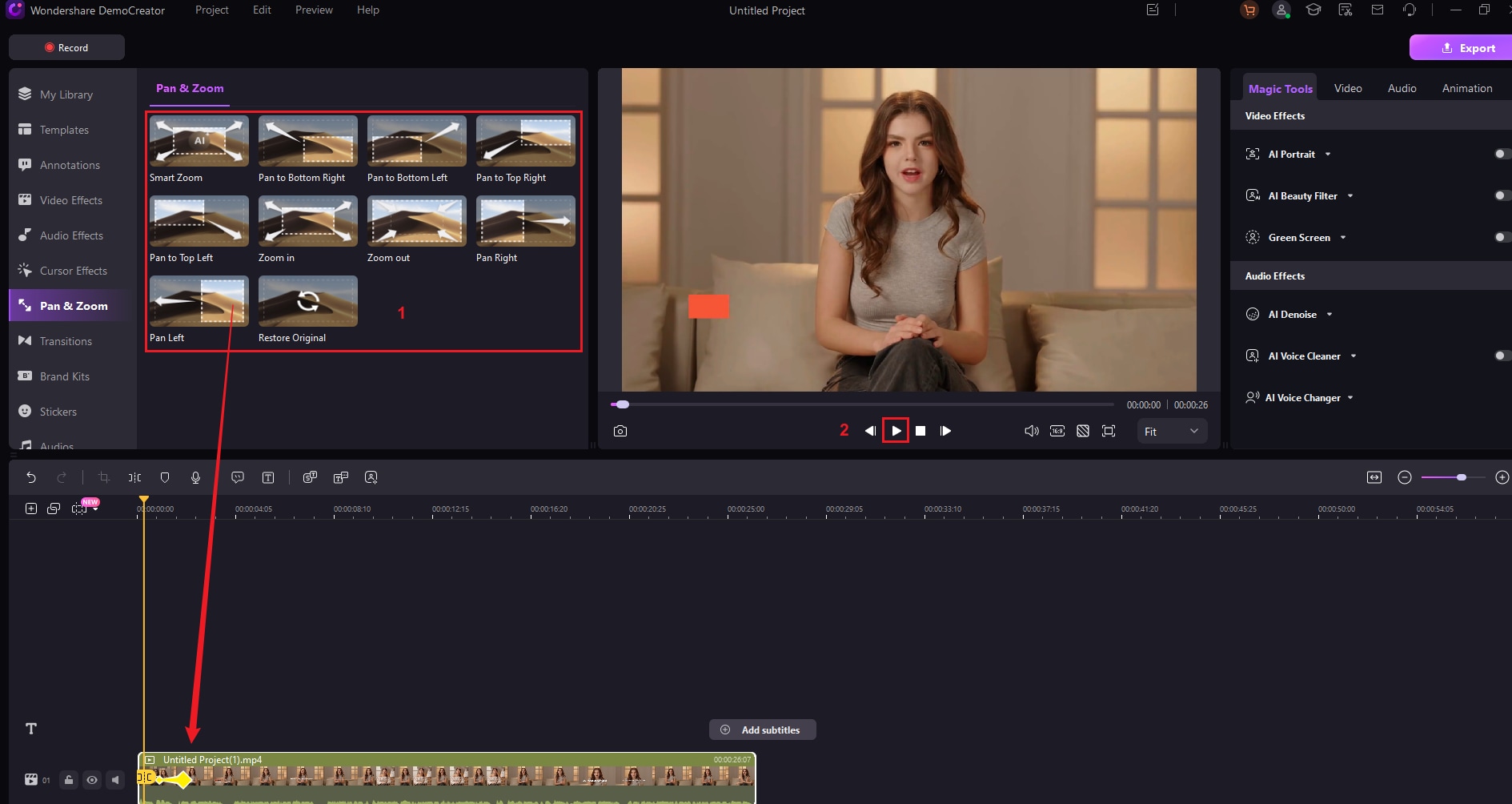Viewport: 1512px width, 804px height.
Task: Click the split clip icon
Action: click(134, 477)
